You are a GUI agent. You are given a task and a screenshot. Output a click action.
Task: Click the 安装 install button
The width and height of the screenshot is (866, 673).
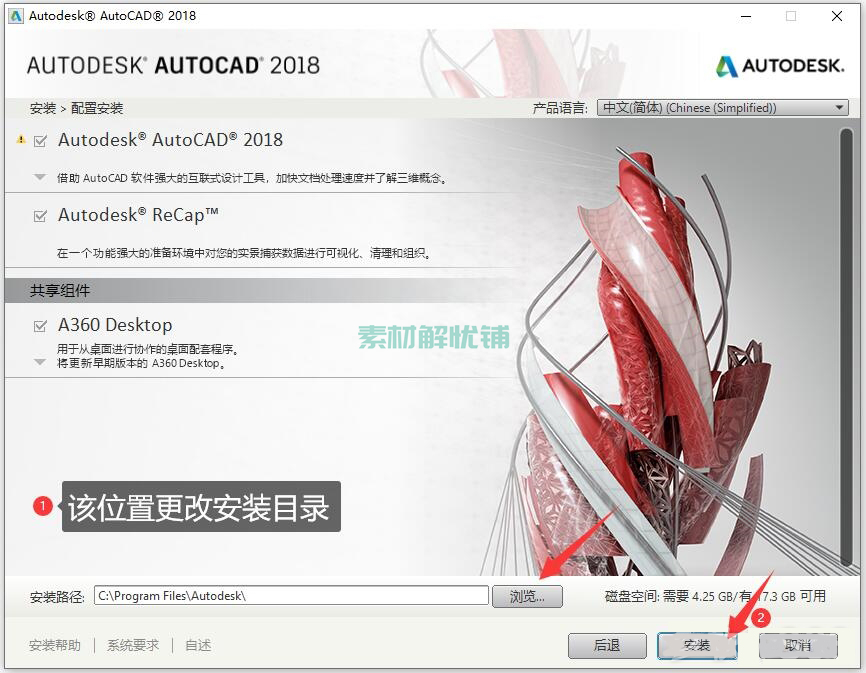pos(697,645)
